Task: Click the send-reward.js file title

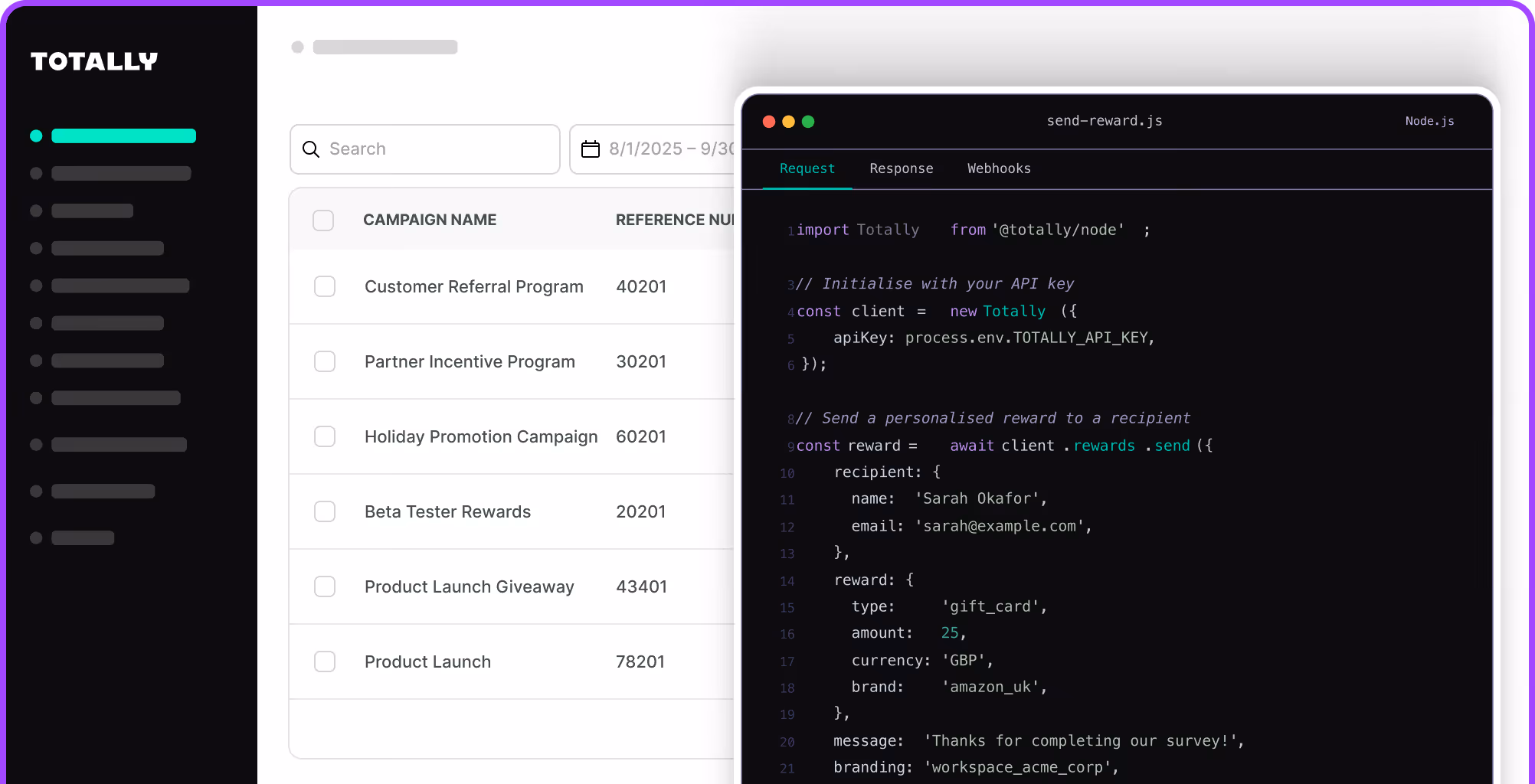Action: point(1105,121)
